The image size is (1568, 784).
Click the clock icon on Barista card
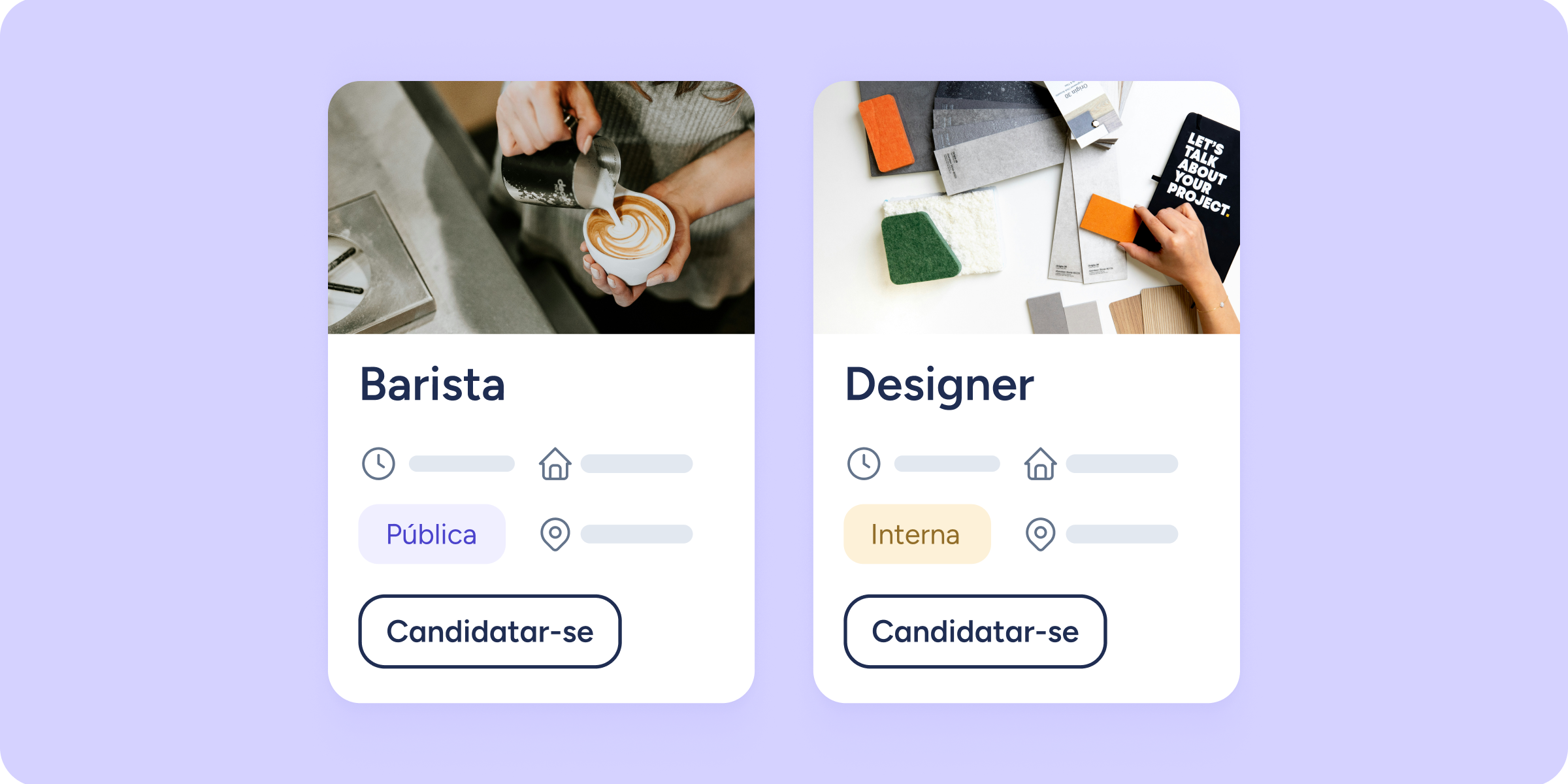(x=378, y=464)
